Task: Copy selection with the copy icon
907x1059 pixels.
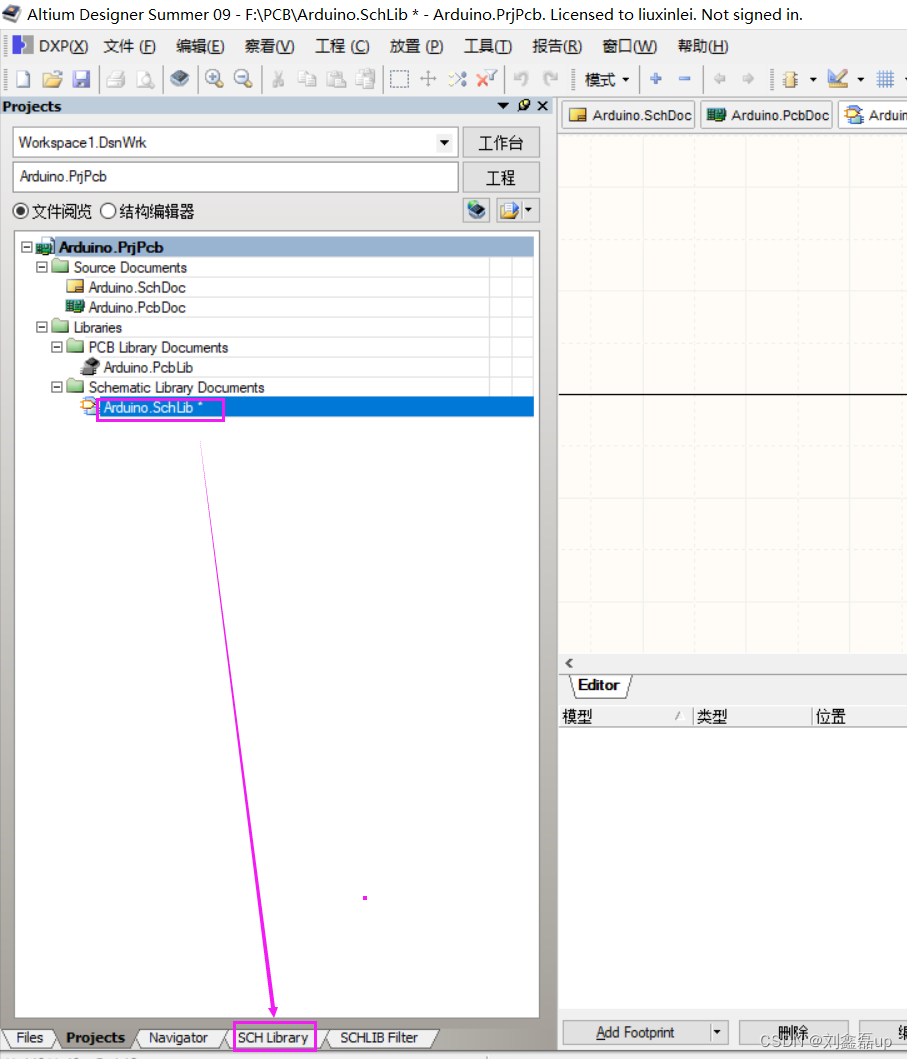Action: 307,79
